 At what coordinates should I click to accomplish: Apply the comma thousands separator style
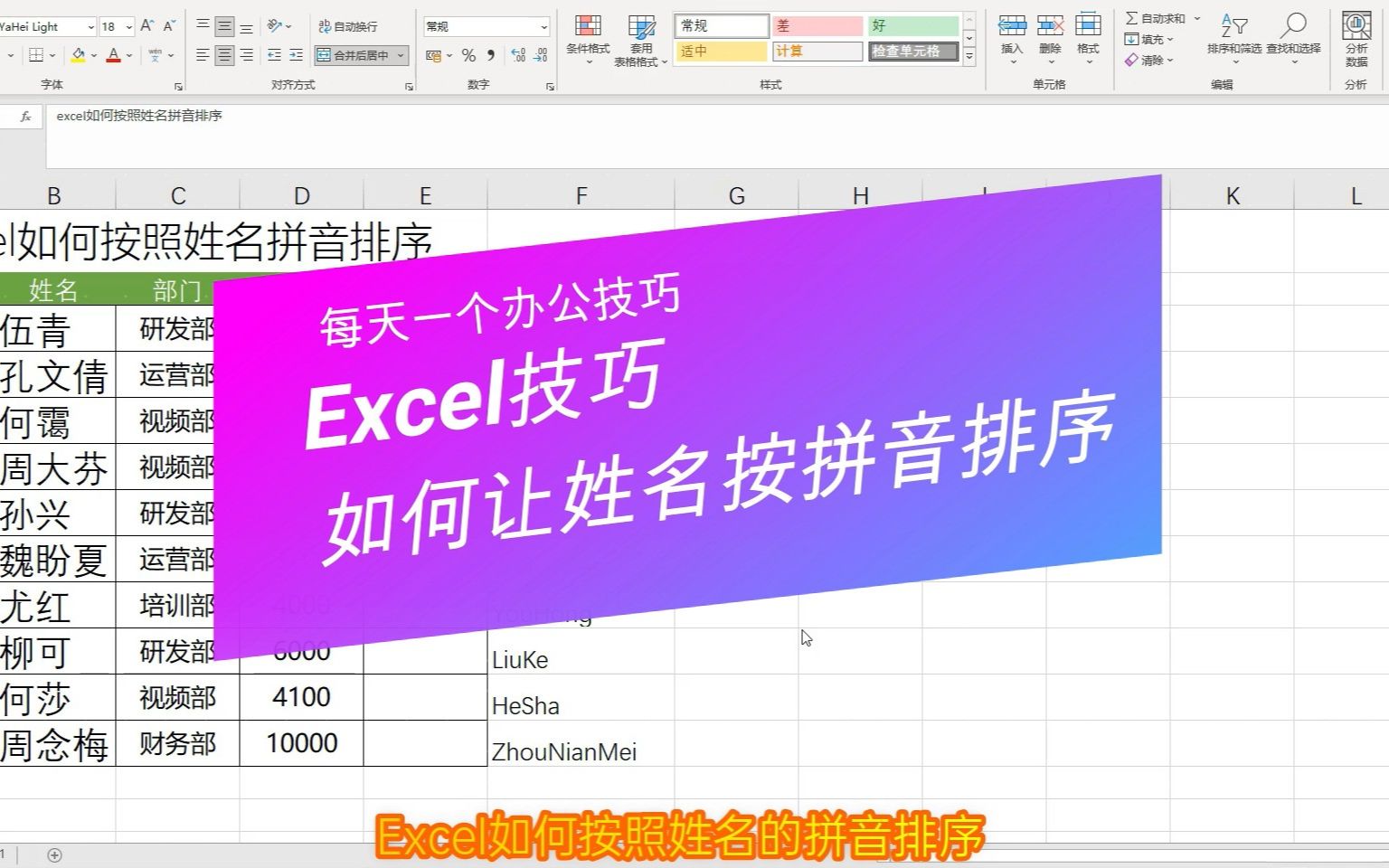490,55
